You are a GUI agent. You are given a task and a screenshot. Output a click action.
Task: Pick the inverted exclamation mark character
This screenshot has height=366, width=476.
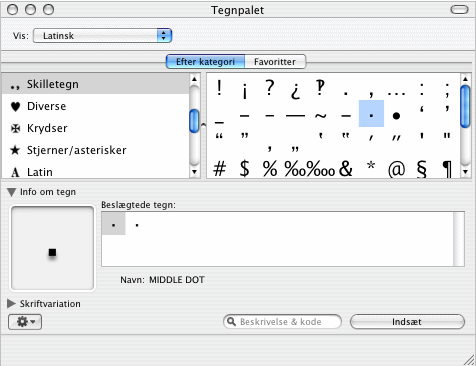pyautogui.click(x=245, y=90)
